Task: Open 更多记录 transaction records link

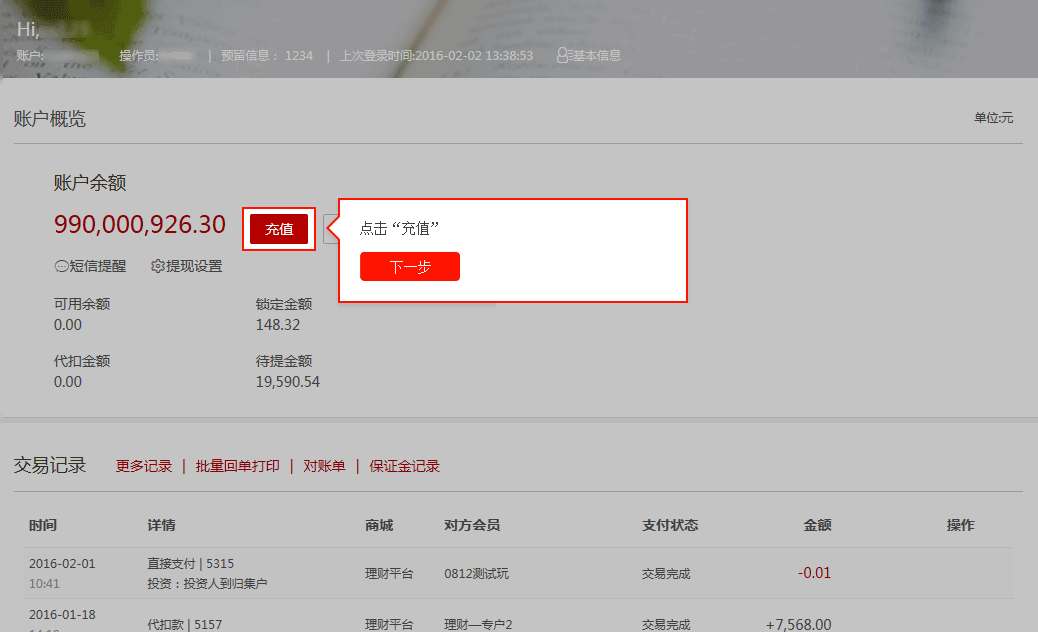Action: (144, 466)
